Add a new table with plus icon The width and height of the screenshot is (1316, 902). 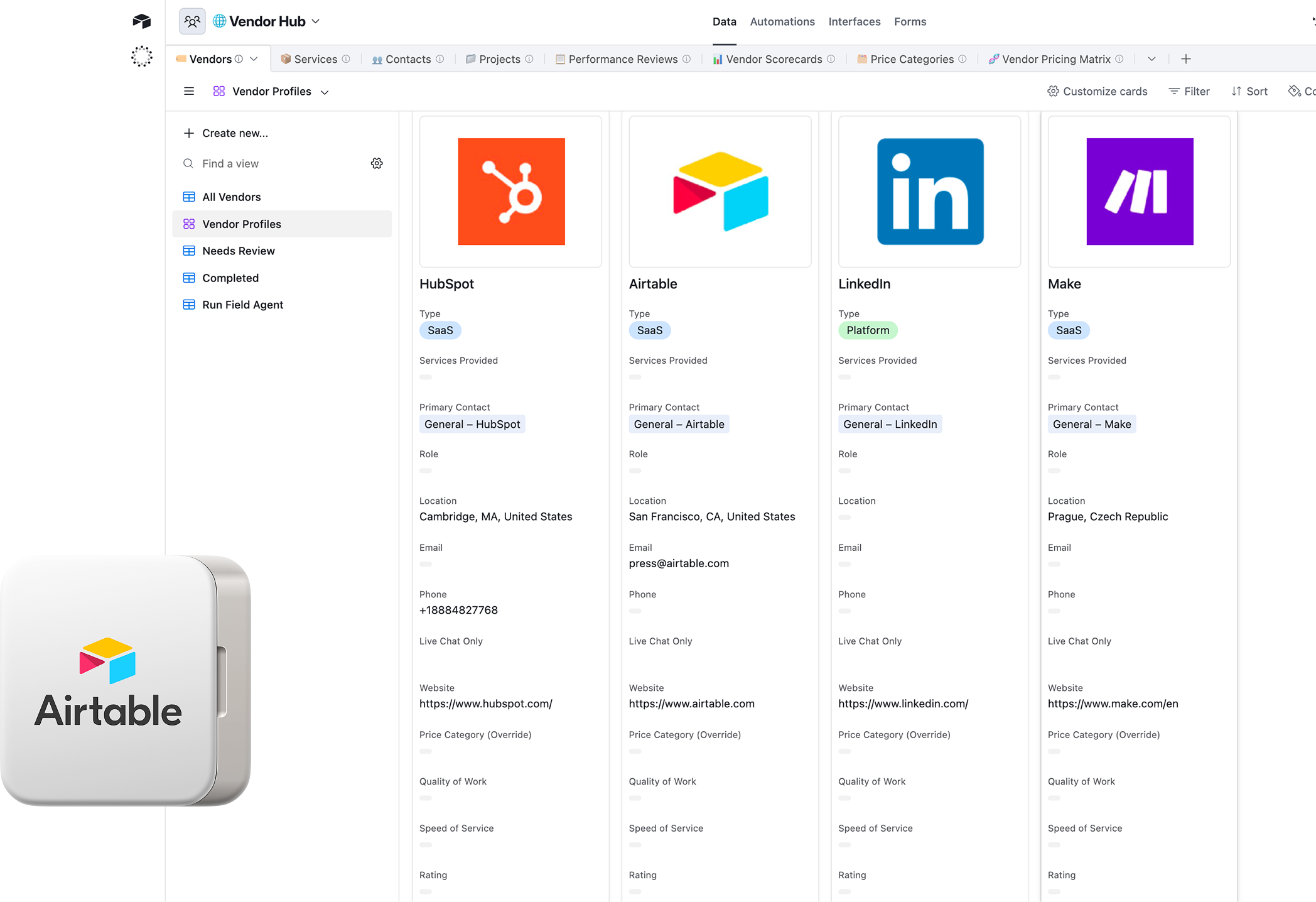click(1185, 59)
